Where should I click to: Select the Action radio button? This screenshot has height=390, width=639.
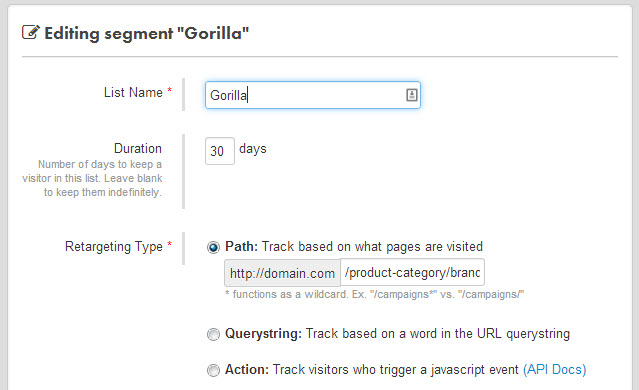(213, 370)
